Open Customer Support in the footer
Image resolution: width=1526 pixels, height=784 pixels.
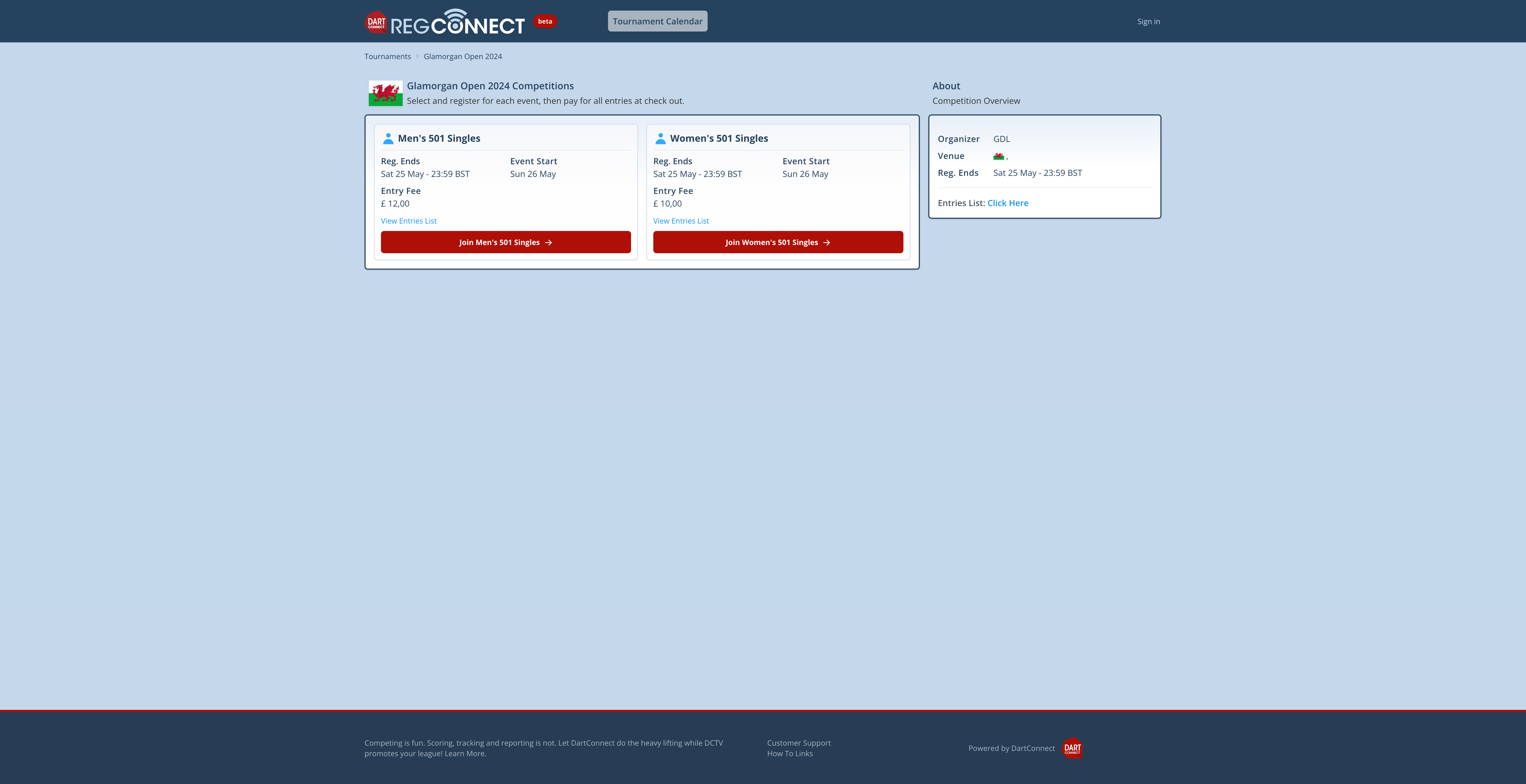[x=799, y=743]
